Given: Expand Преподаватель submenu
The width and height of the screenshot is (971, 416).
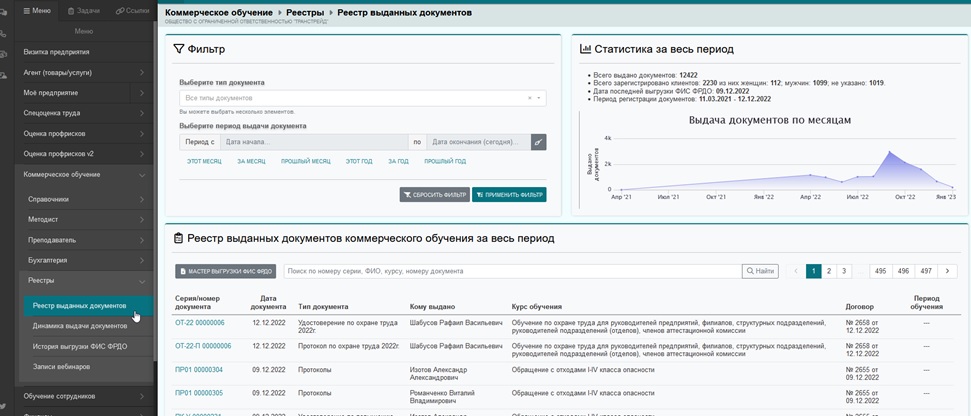Looking at the screenshot, I should pos(86,240).
